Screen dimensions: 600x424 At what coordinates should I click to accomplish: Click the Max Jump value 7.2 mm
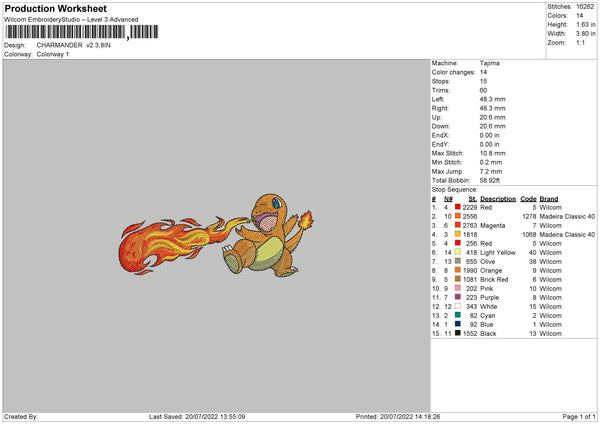491,171
